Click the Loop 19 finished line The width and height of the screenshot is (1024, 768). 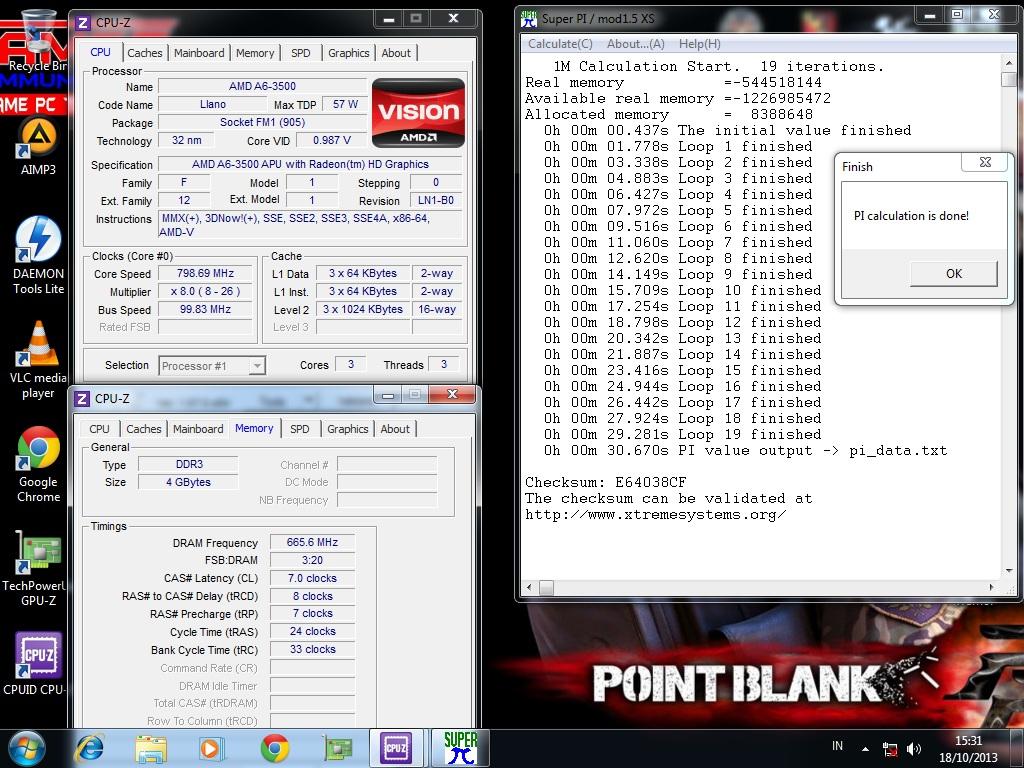[682, 435]
